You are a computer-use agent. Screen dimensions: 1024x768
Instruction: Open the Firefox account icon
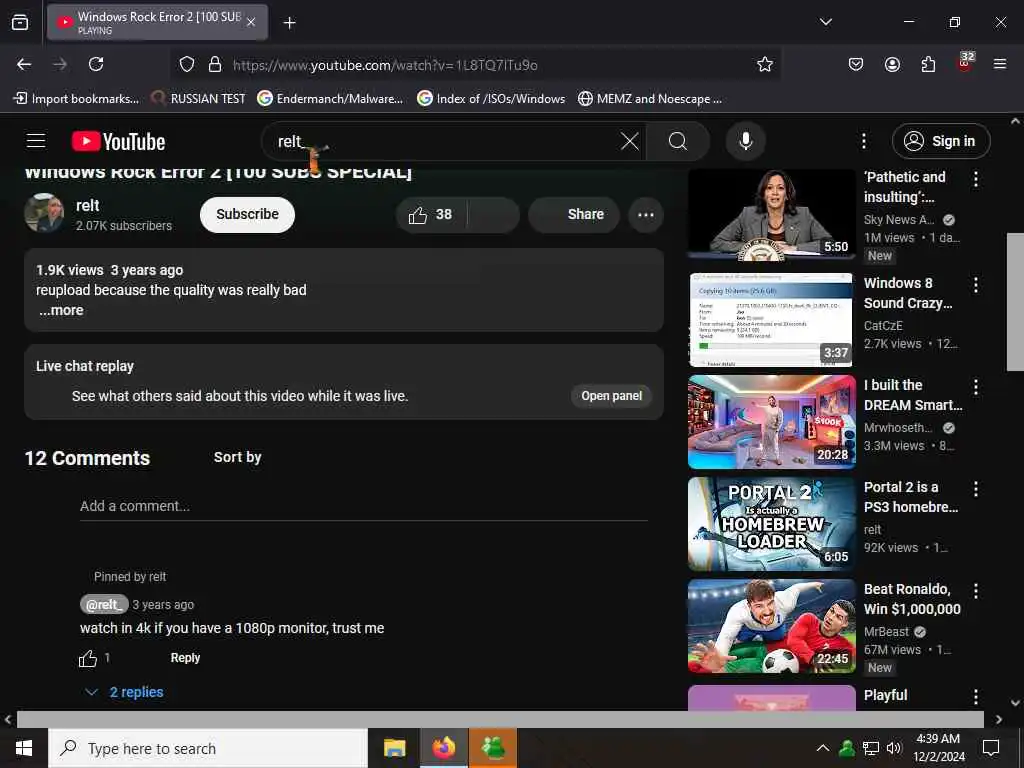pyautogui.click(x=892, y=64)
